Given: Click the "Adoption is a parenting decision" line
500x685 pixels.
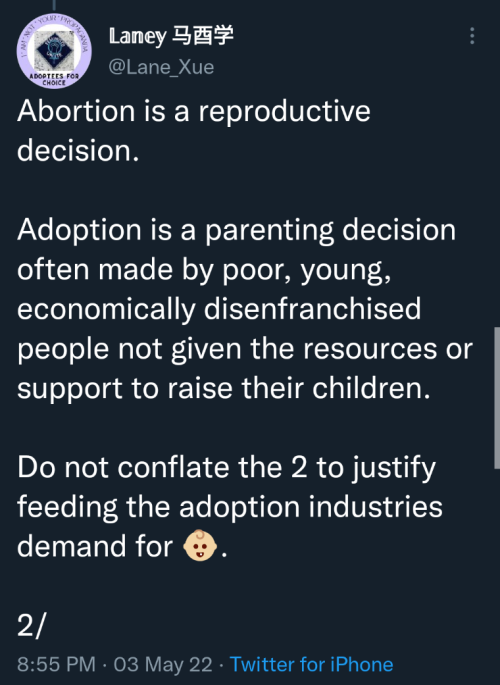Looking at the screenshot, I should [x=236, y=230].
